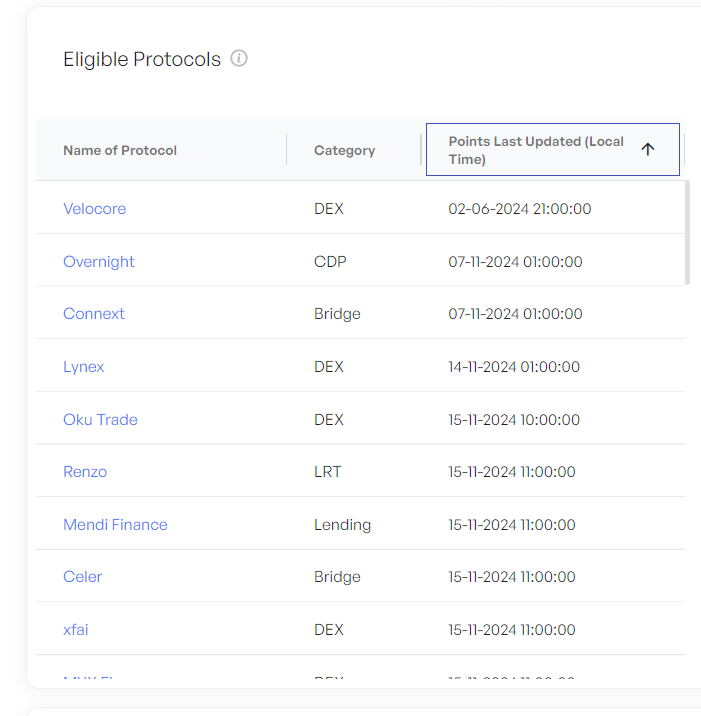Open the Velocore protocol link
701x716 pixels.
click(95, 209)
